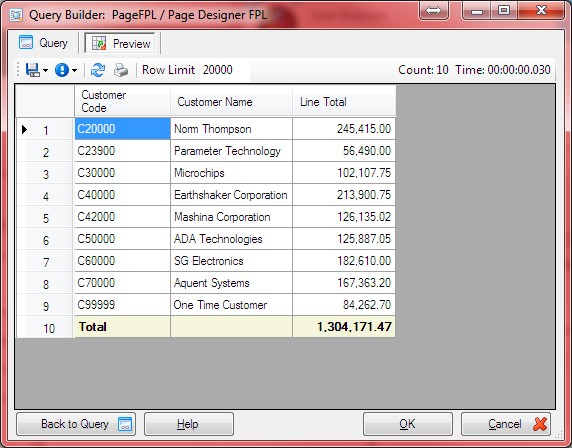Open the save icon dropdown arrow

pos(46,70)
